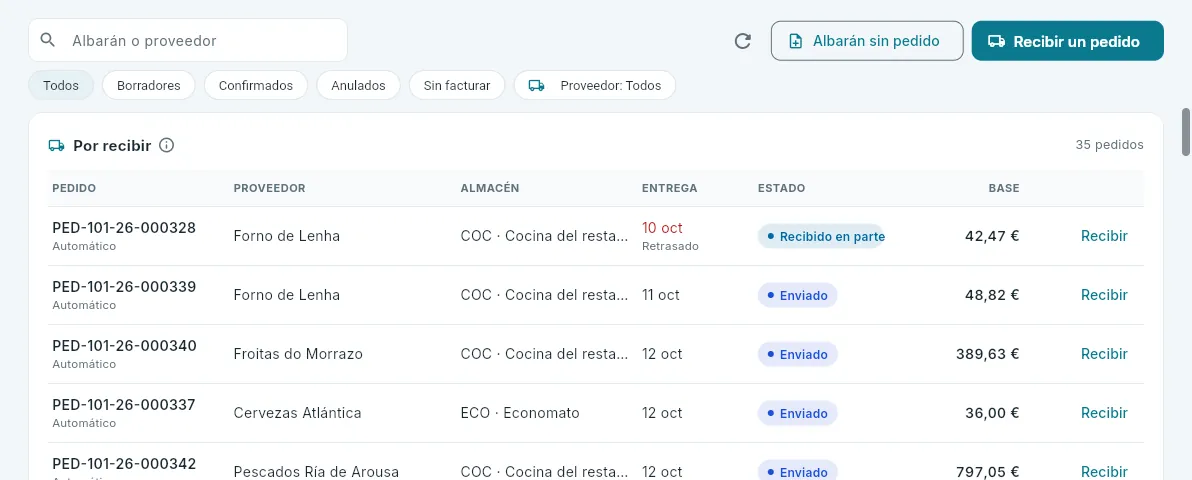Select the Borradores filter chip

coord(149,85)
